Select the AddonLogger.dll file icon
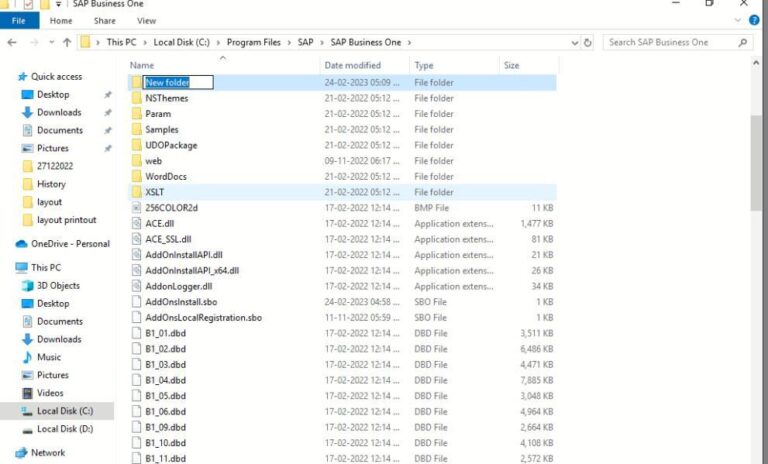Image resolution: width=768 pixels, height=464 pixels. pyautogui.click(x=137, y=286)
